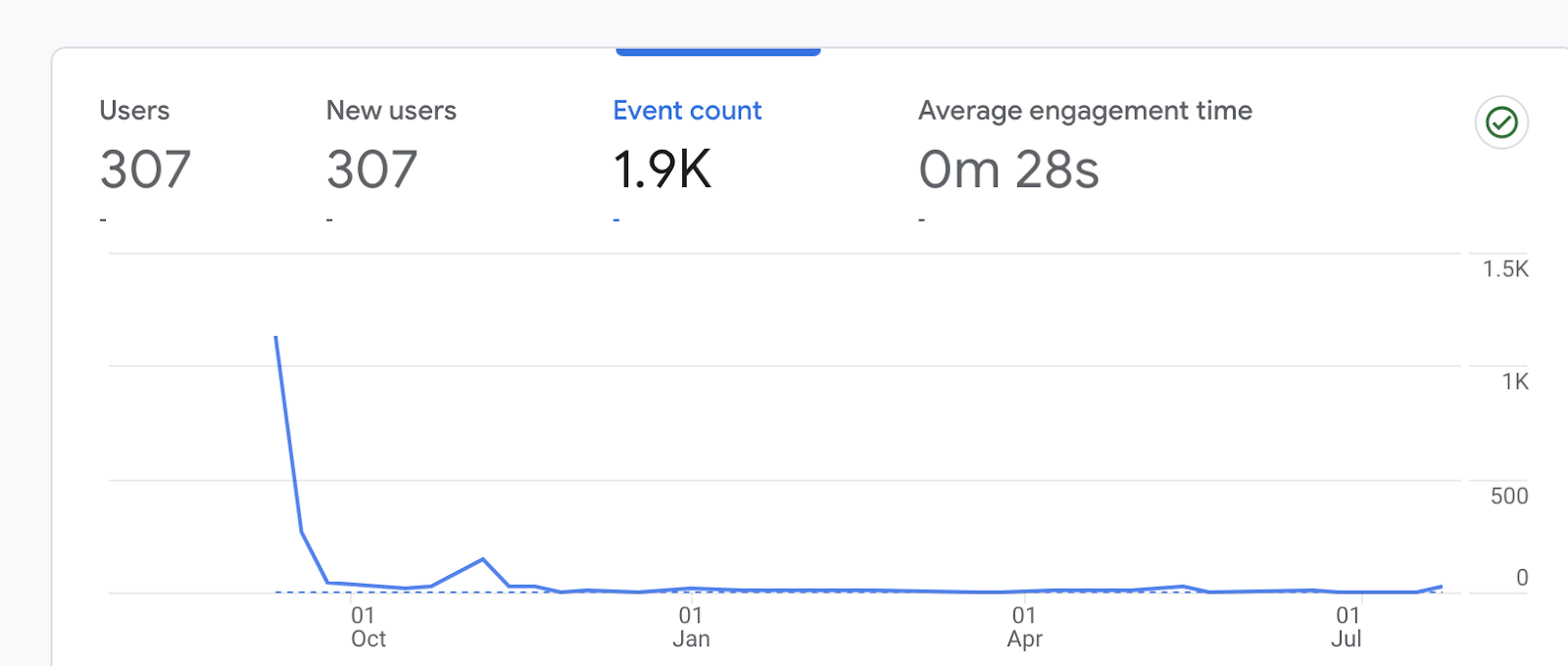Viewport: 1568px width, 666px height.
Task: Click the 0m 28s engagement time value
Action: tap(1008, 169)
